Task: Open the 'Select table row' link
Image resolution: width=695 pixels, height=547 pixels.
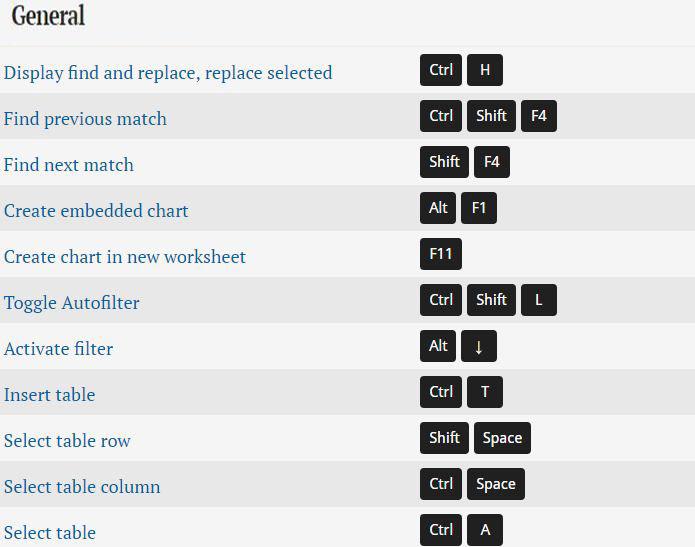Action: point(67,441)
